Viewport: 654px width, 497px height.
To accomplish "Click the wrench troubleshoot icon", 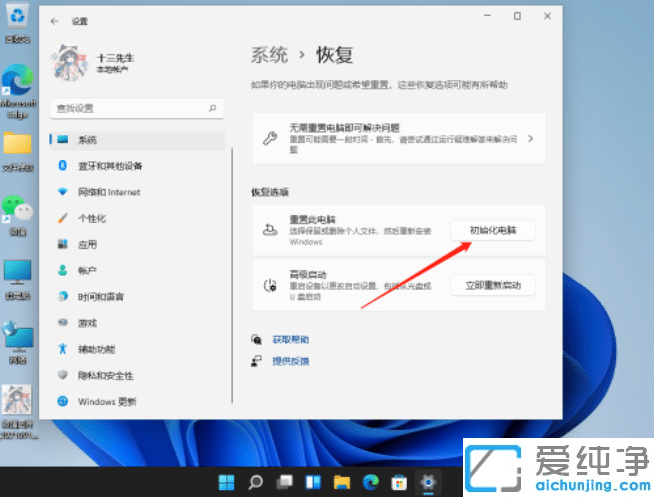I will tap(270, 138).
